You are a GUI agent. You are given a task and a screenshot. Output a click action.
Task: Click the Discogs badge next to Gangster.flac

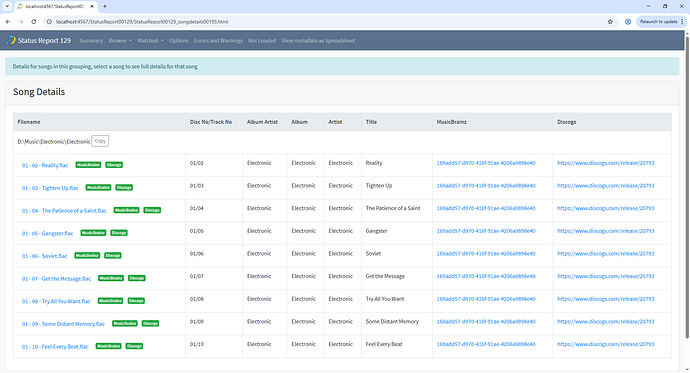(x=119, y=233)
